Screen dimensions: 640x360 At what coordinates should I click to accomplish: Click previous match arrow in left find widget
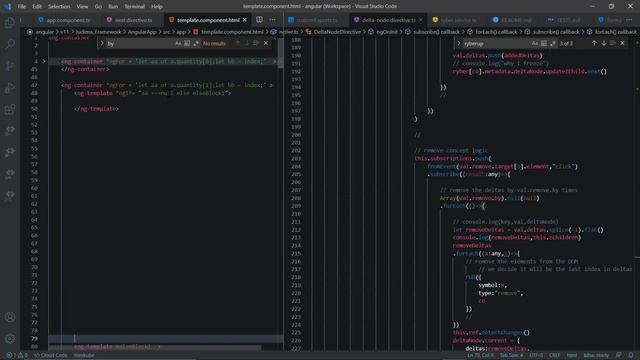tap(238, 43)
